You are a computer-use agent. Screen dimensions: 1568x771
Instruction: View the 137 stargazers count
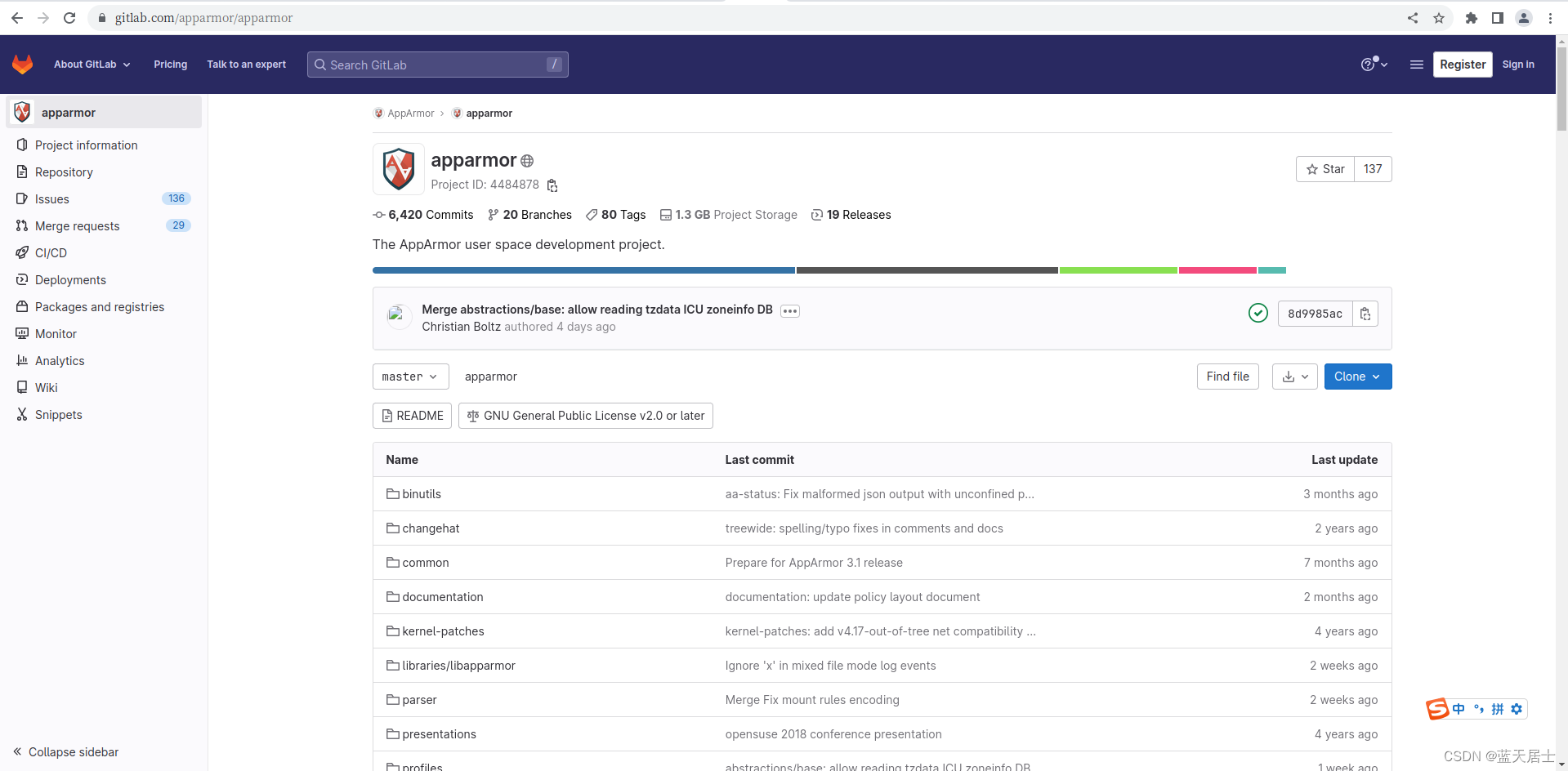click(1373, 169)
